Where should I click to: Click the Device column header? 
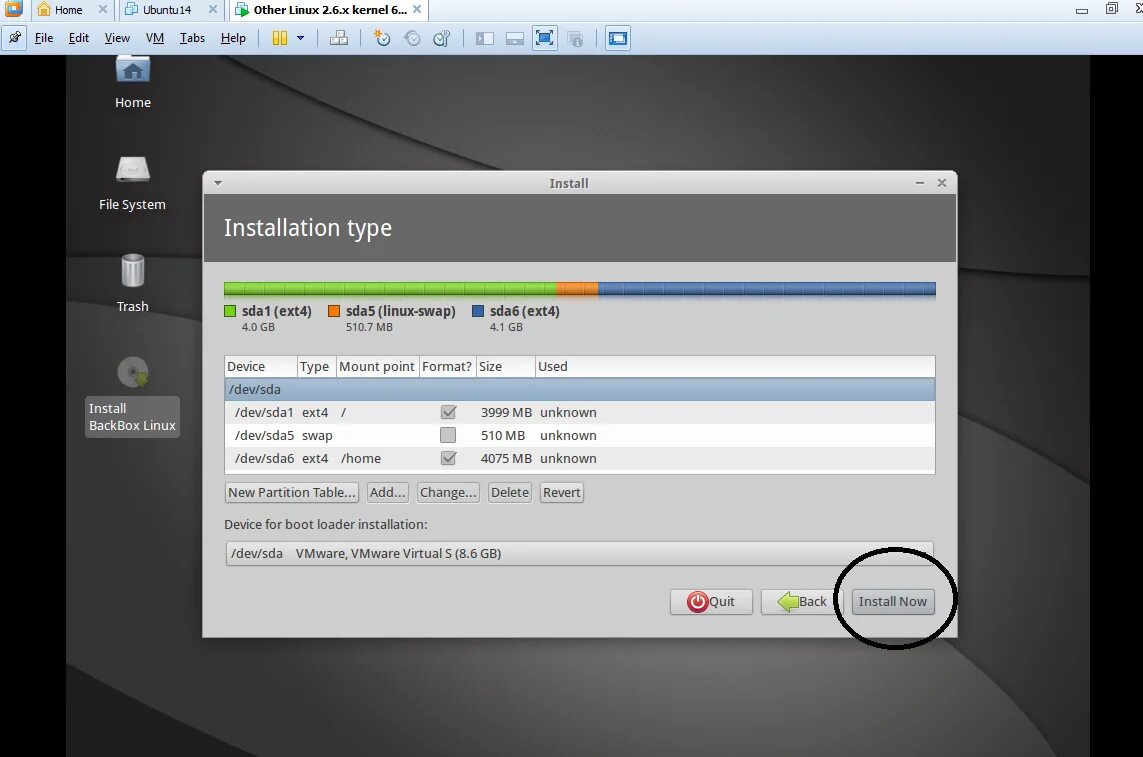coord(261,366)
